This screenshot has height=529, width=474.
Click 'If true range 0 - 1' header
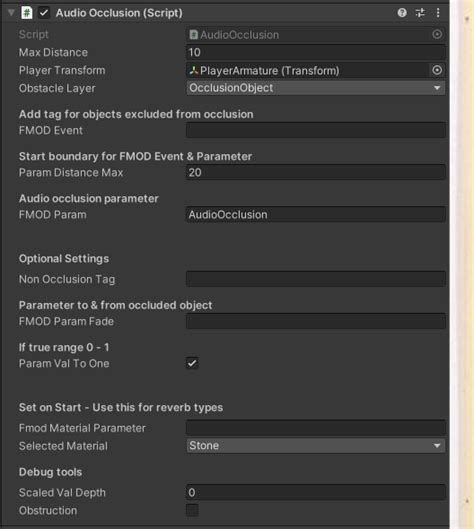tap(64, 347)
